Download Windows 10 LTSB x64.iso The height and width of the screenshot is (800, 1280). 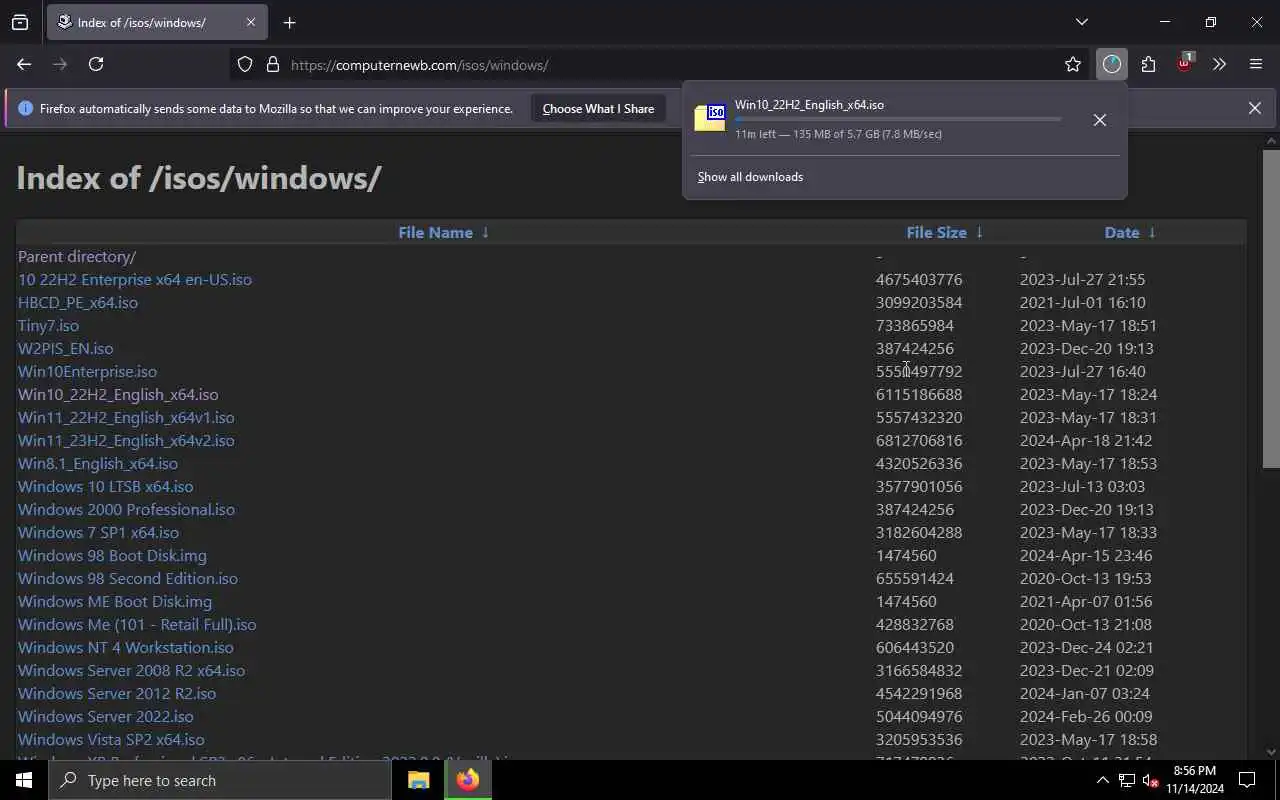106,487
